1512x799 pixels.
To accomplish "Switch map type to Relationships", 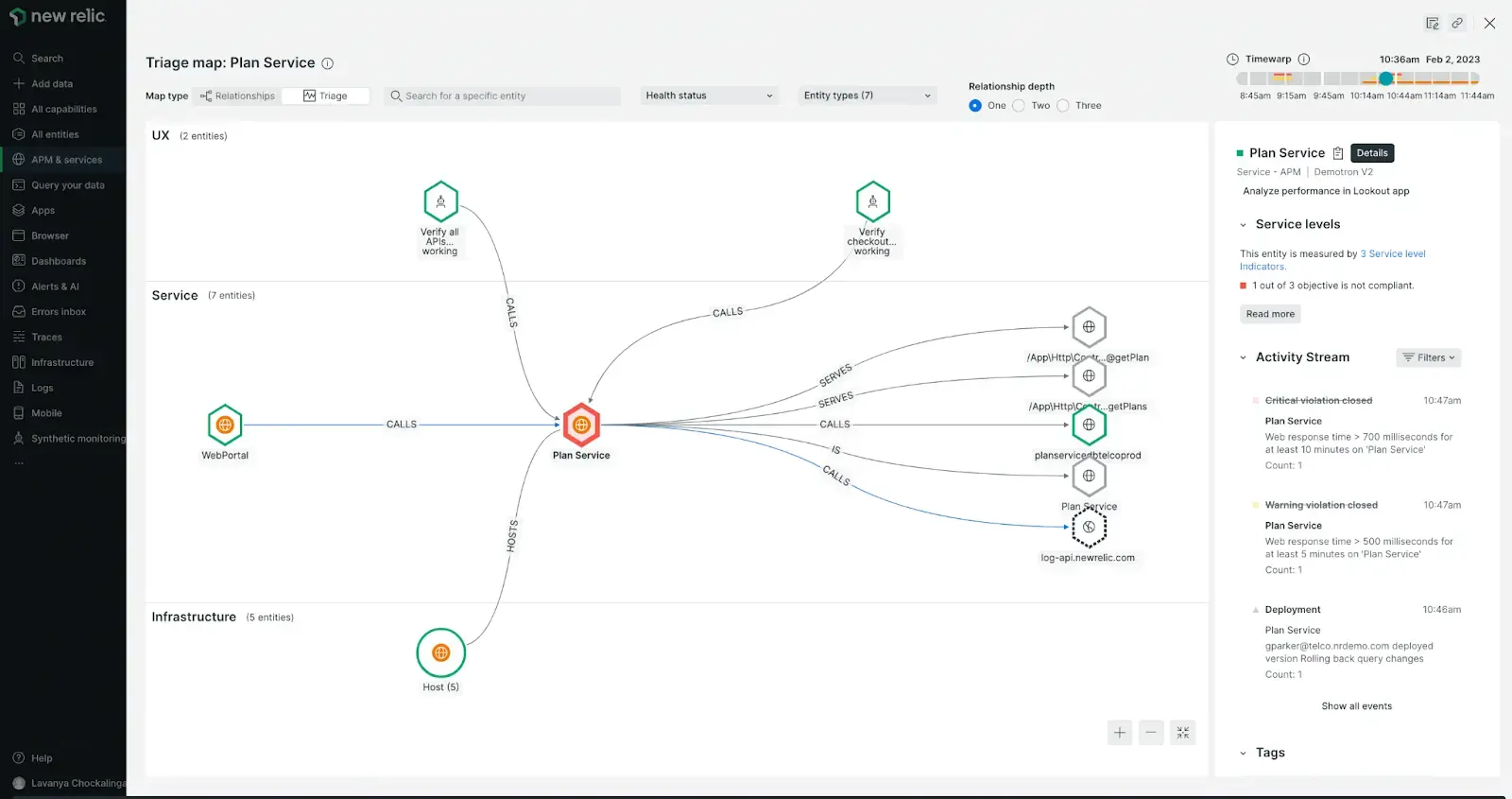I will click(x=237, y=96).
